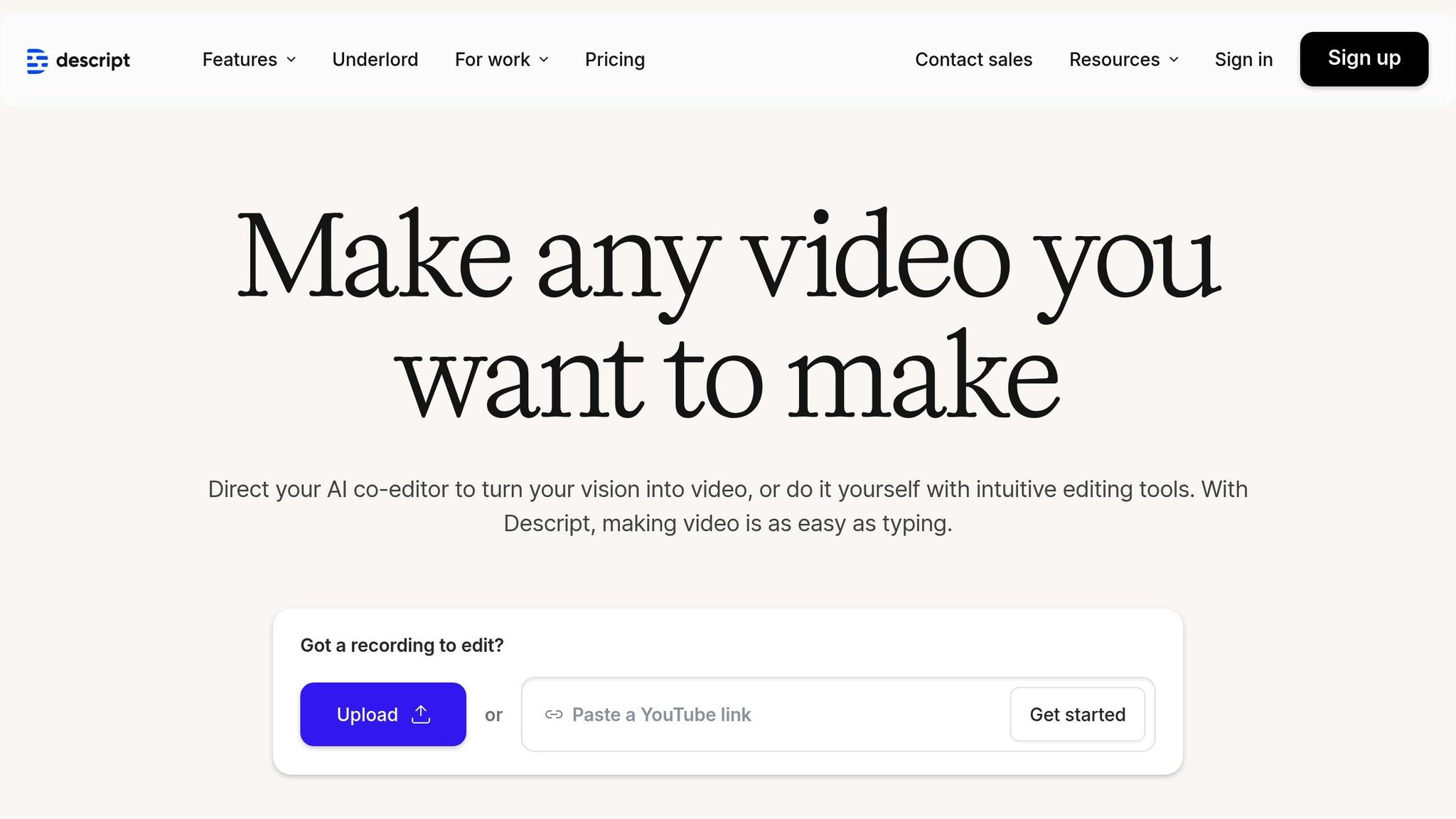Click the chain link icon in the input
The height and width of the screenshot is (819, 1456).
coord(554,714)
